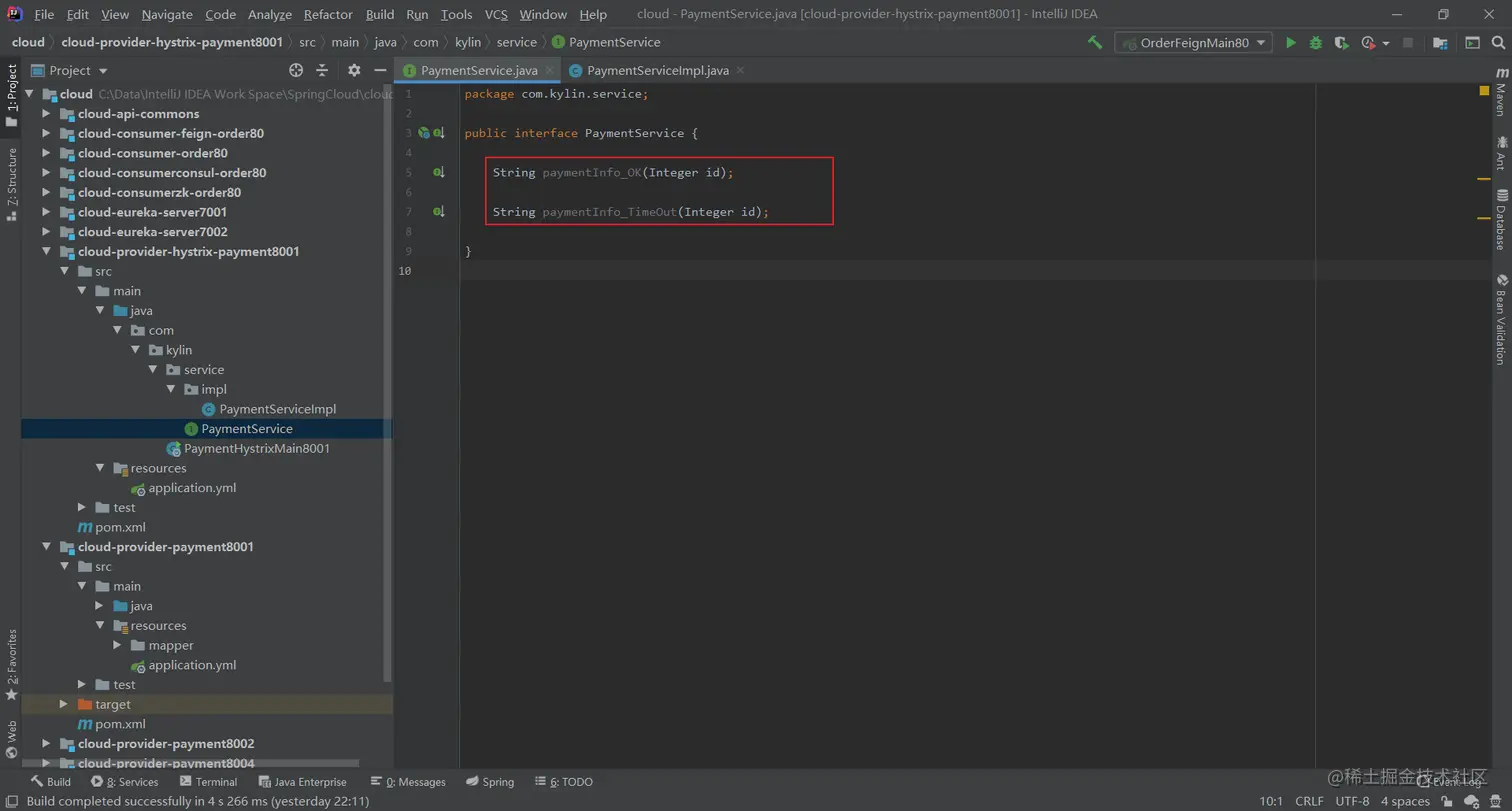Image resolution: width=1512 pixels, height=811 pixels.
Task: Open the 6: TODO tool window
Action: click(x=564, y=782)
